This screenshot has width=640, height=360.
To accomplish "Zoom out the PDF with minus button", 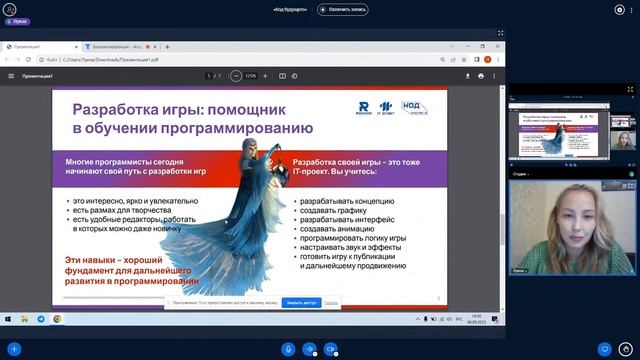I will point(236,76).
